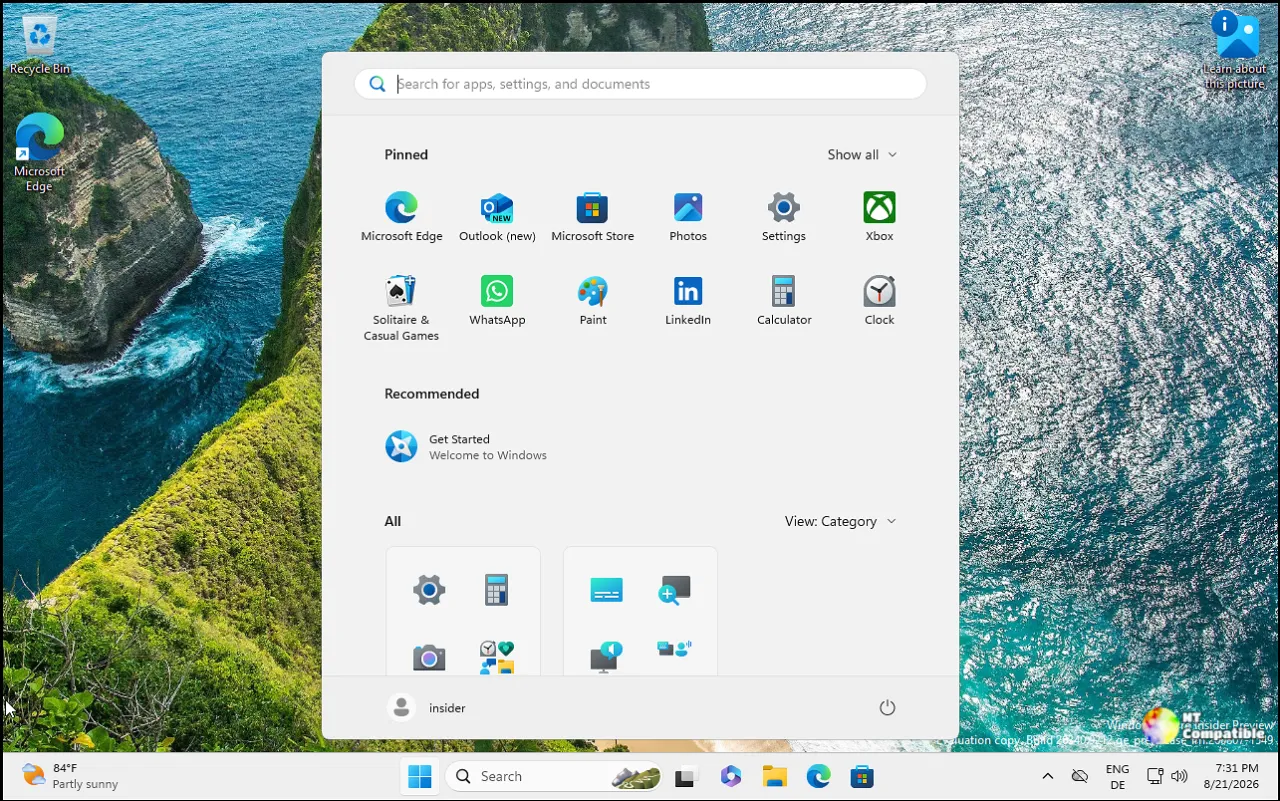
Task: Open Narrator icon in second group
Action: [606, 657]
